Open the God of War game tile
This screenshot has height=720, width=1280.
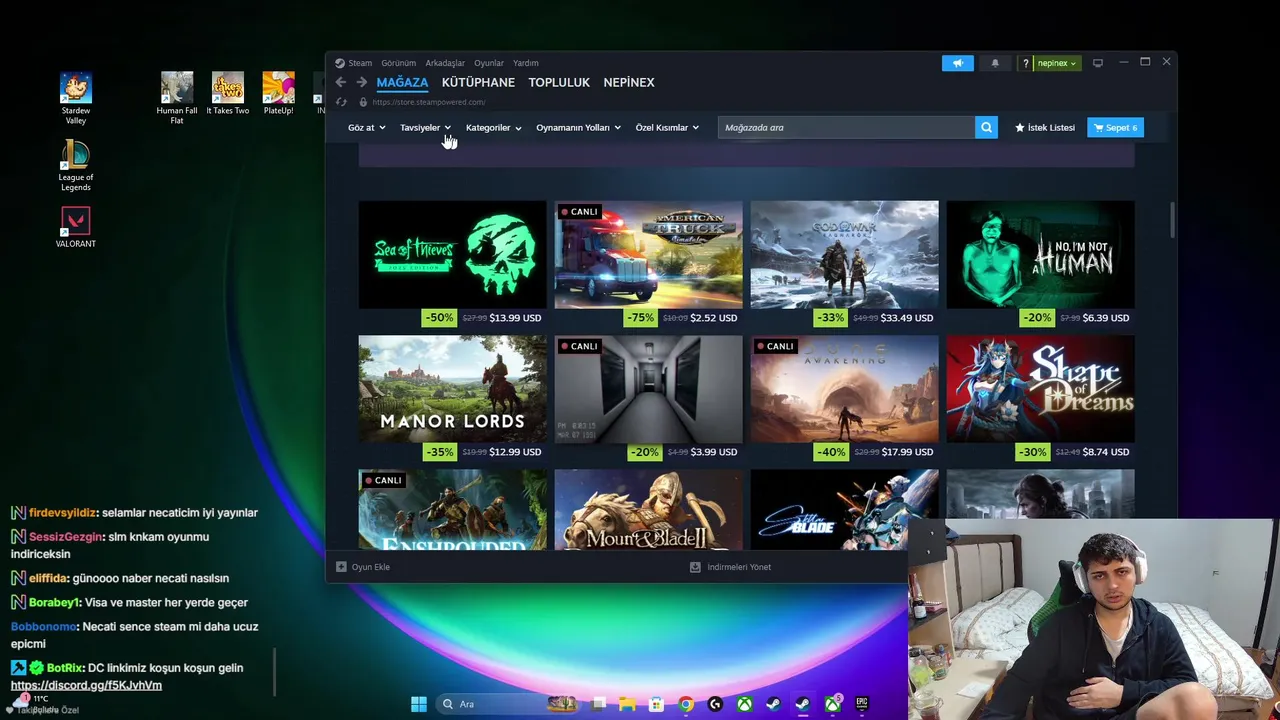[844, 254]
